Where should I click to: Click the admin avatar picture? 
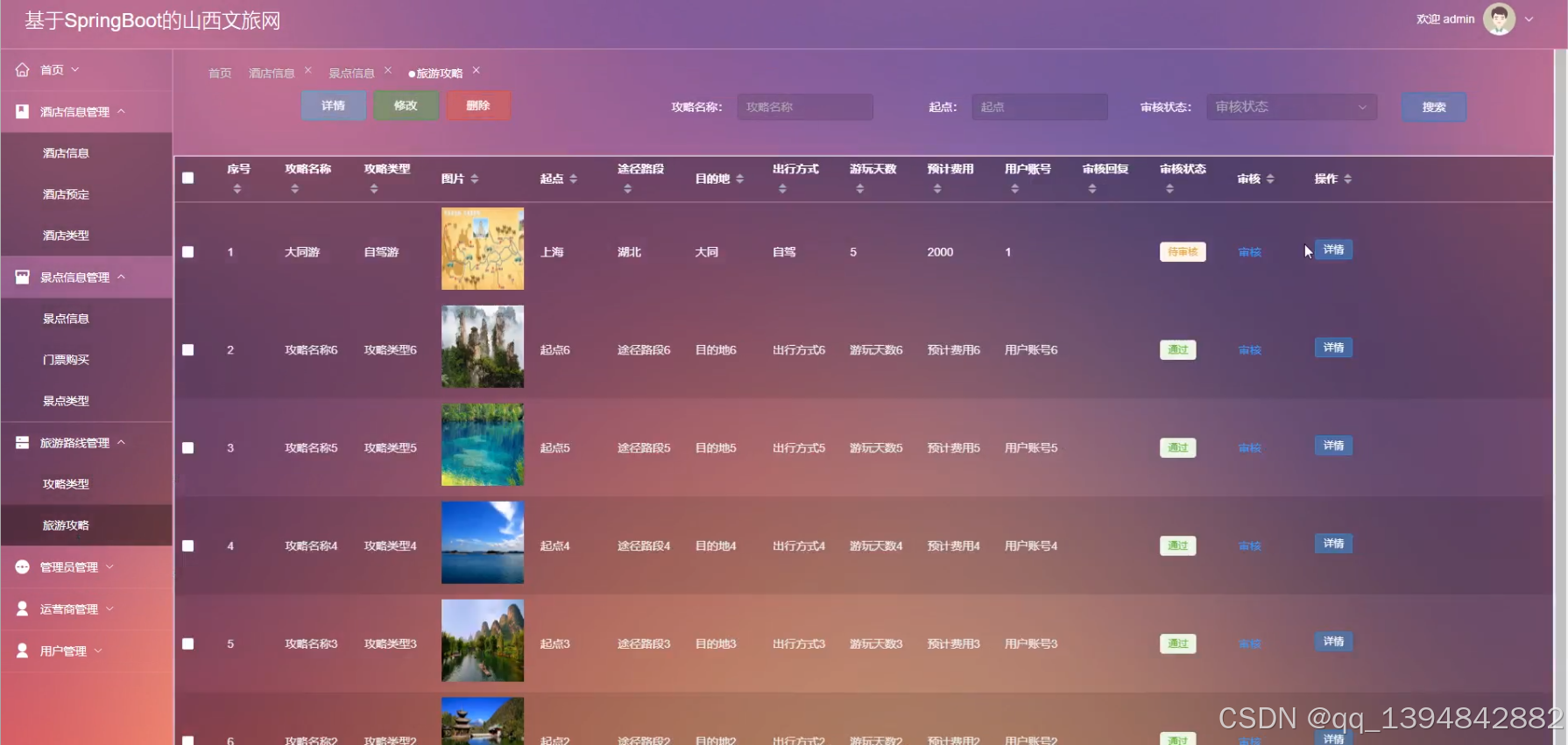[x=1499, y=18]
